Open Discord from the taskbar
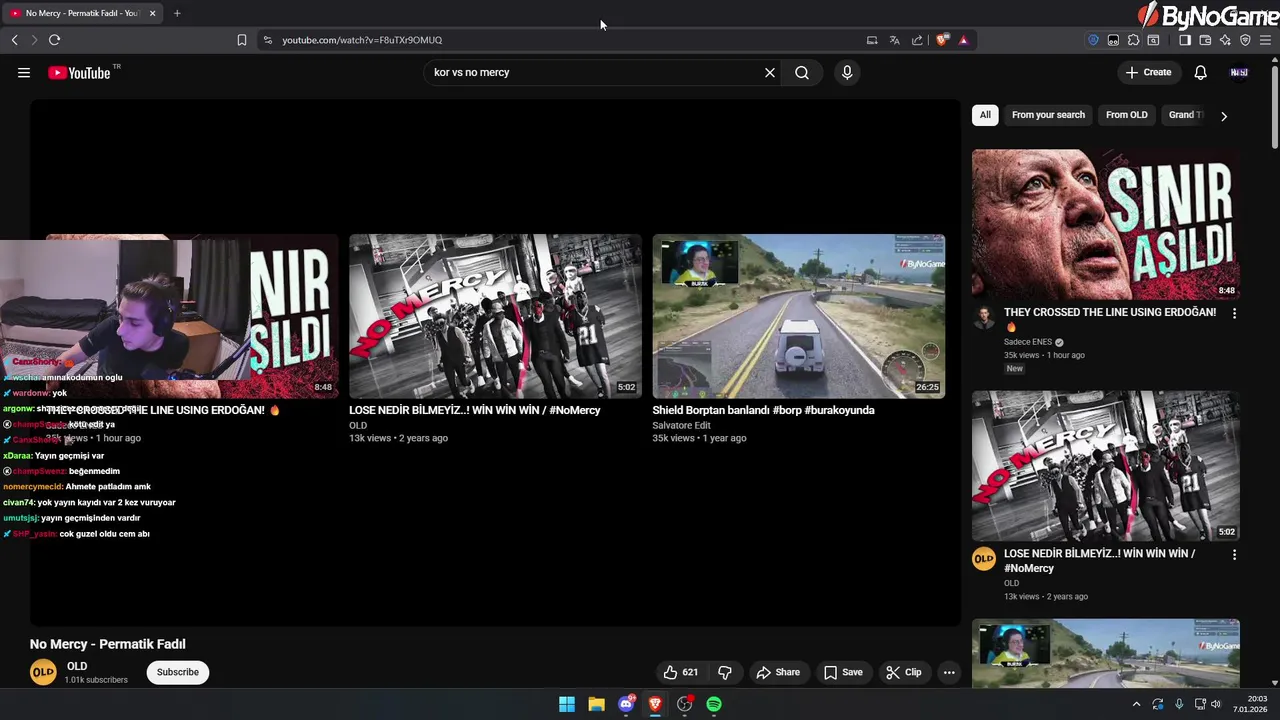This screenshot has height=720, width=1280. pos(626,704)
